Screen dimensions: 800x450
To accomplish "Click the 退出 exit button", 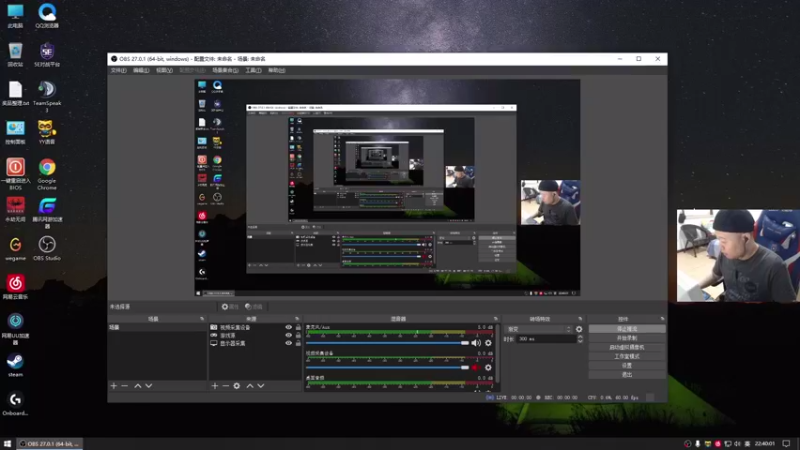I will [627, 374].
